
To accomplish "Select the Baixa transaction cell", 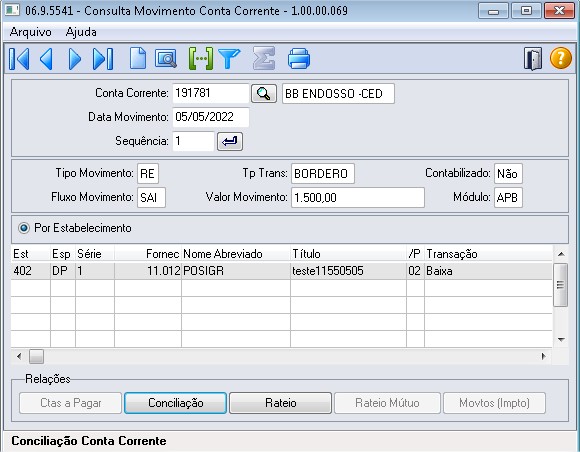I will [488, 271].
